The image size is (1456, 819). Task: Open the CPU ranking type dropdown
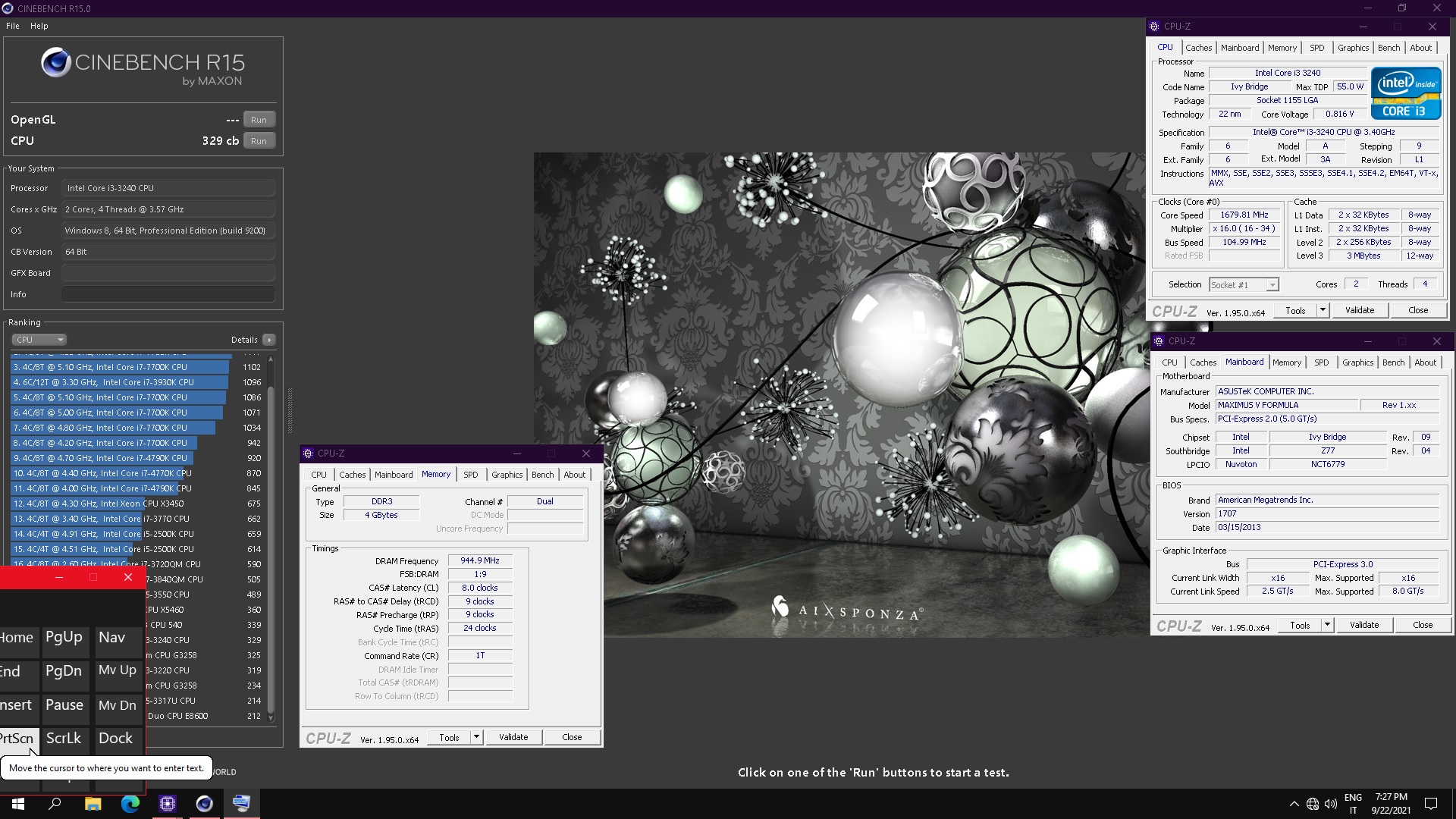[39, 340]
